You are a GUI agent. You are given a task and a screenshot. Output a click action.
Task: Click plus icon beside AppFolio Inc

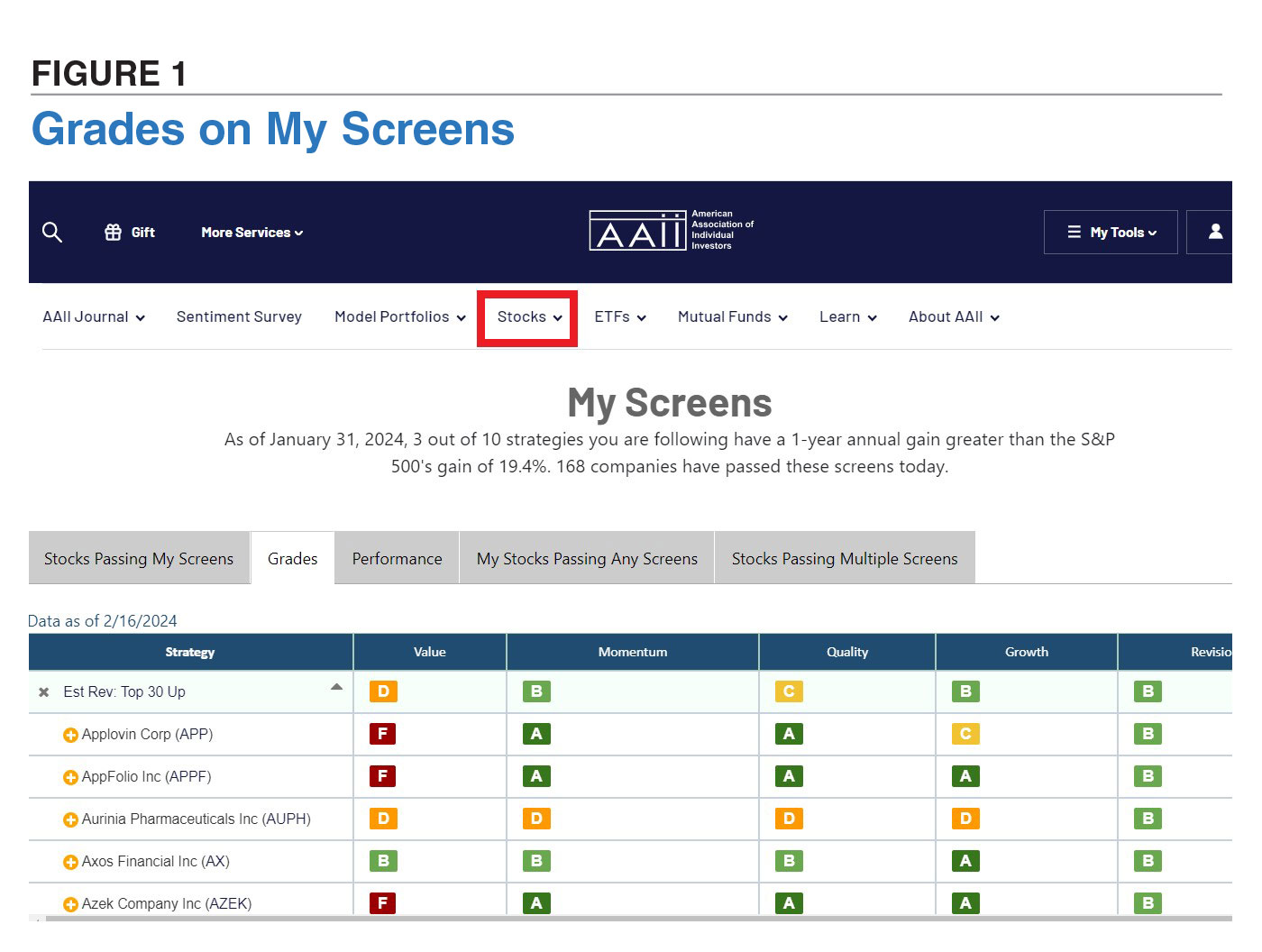(x=70, y=778)
